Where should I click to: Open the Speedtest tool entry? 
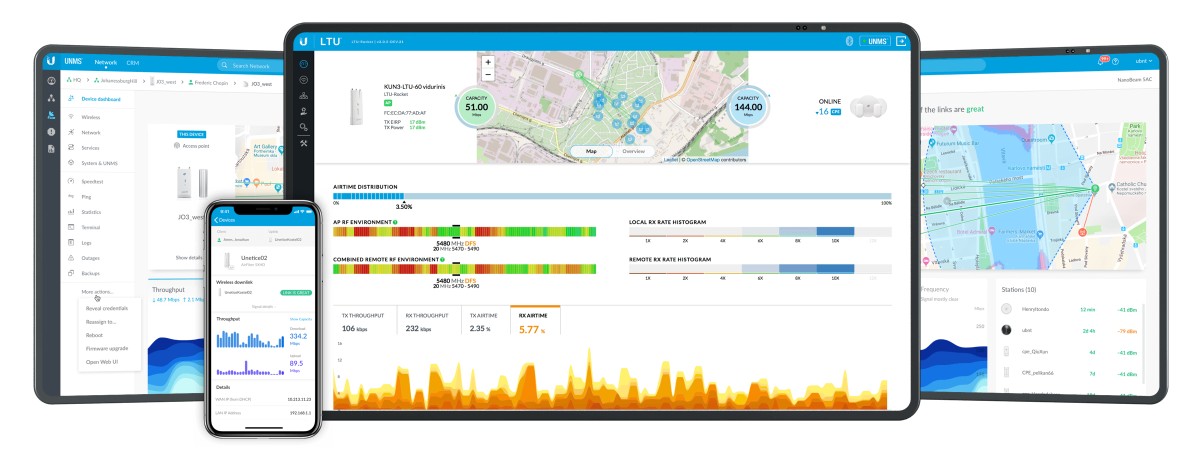pos(92,181)
